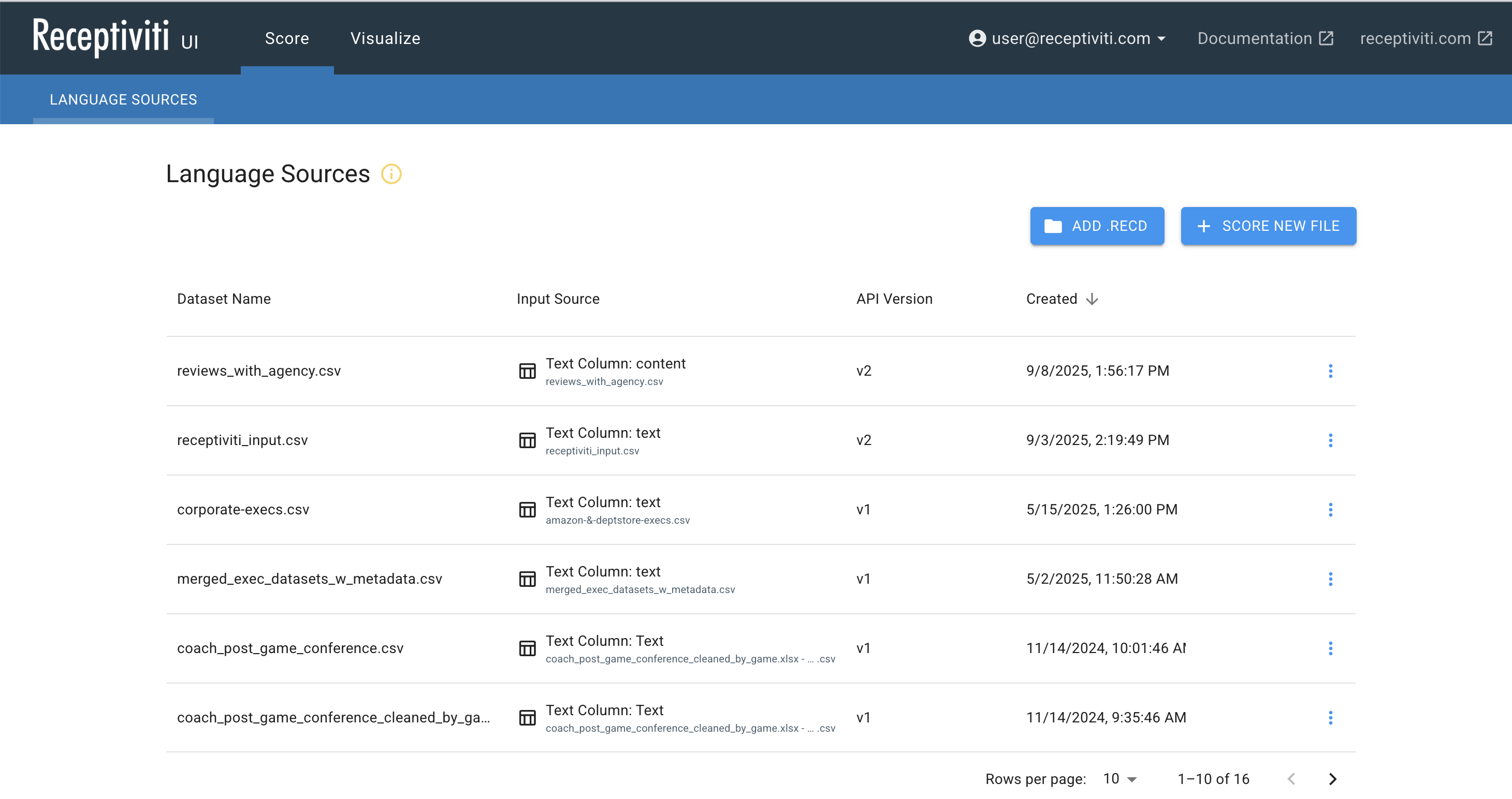1512x799 pixels.
Task: Click the three-dot menu for reviews_with_agency.csv
Action: click(x=1331, y=371)
